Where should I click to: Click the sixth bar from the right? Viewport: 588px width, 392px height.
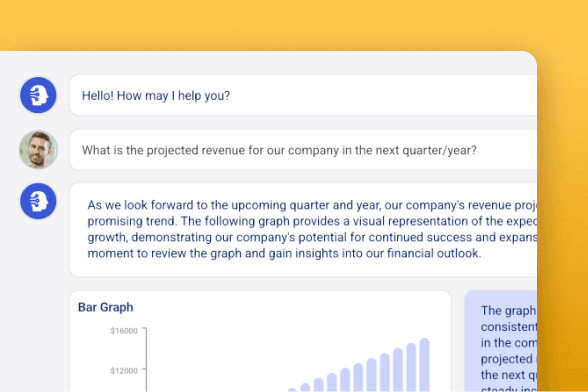pos(358,377)
